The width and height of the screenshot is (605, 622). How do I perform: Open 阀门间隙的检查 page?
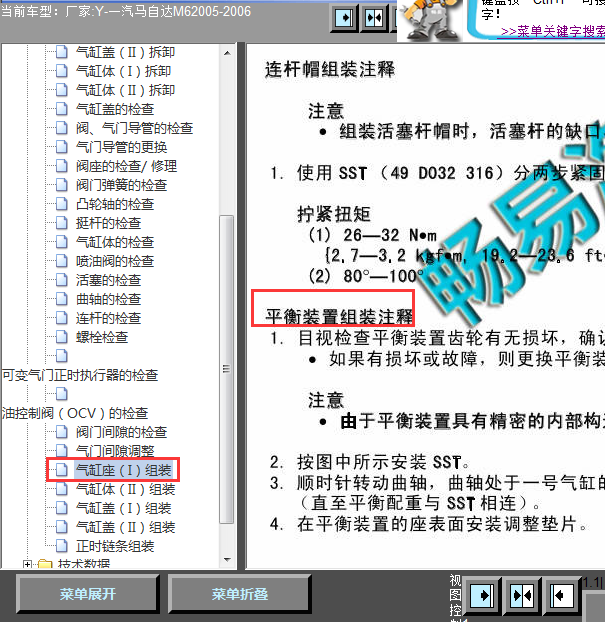coord(121,432)
